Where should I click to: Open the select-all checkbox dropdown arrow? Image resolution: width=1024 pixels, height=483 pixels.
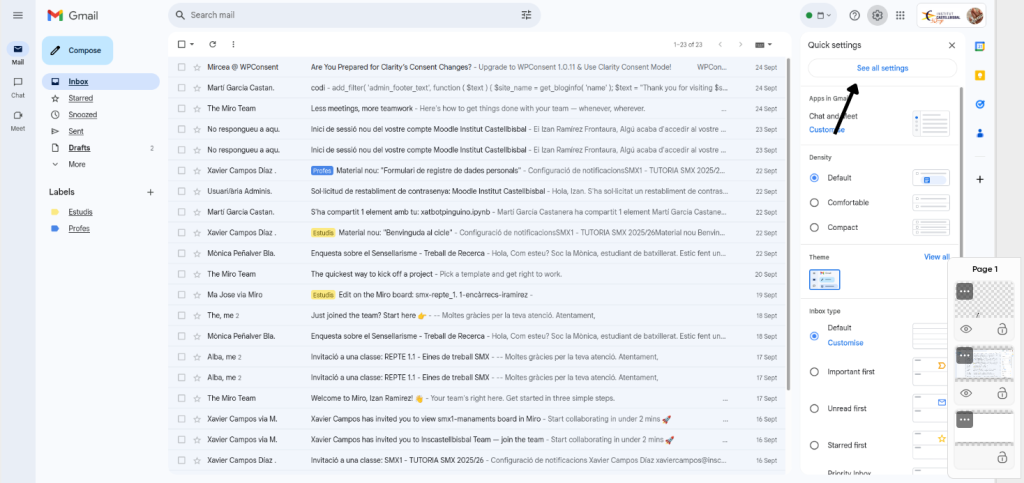(x=193, y=44)
